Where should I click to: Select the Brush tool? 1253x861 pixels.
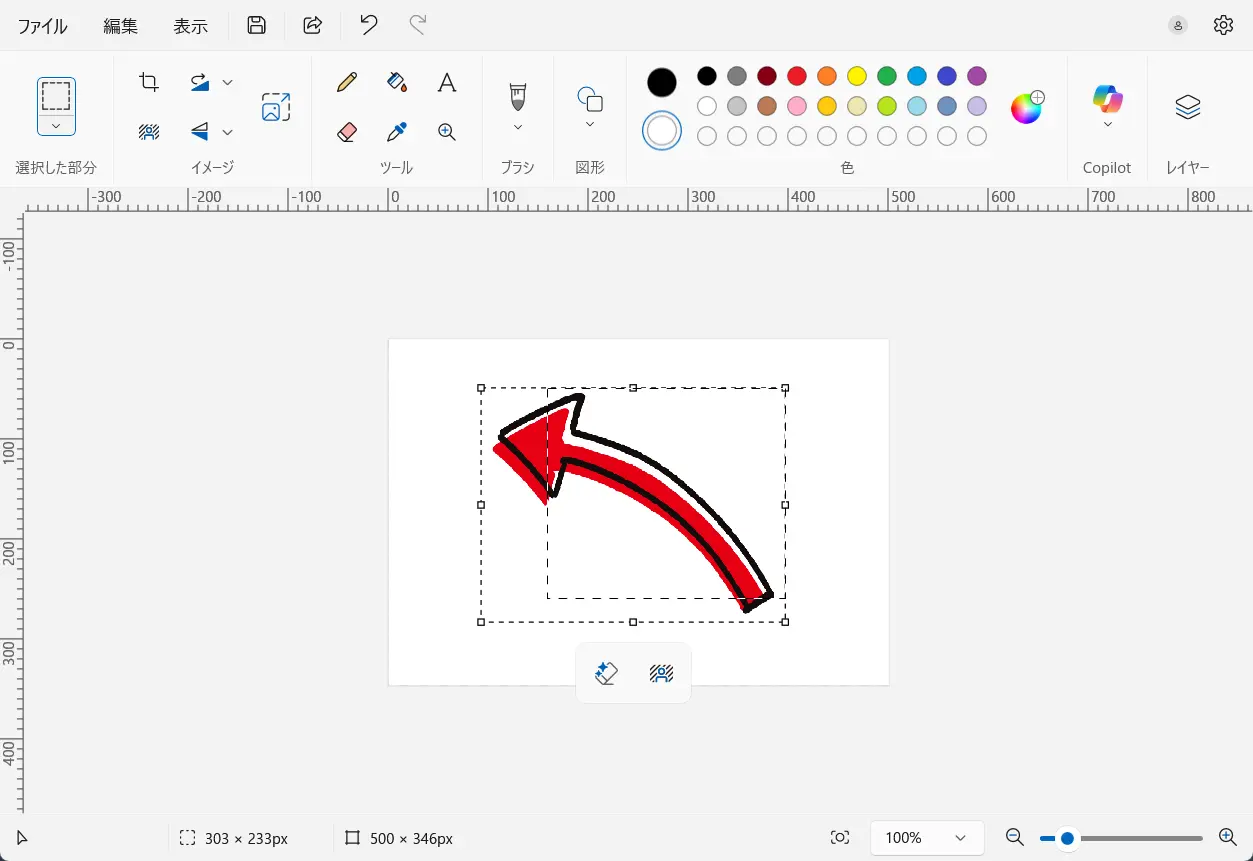[517, 96]
